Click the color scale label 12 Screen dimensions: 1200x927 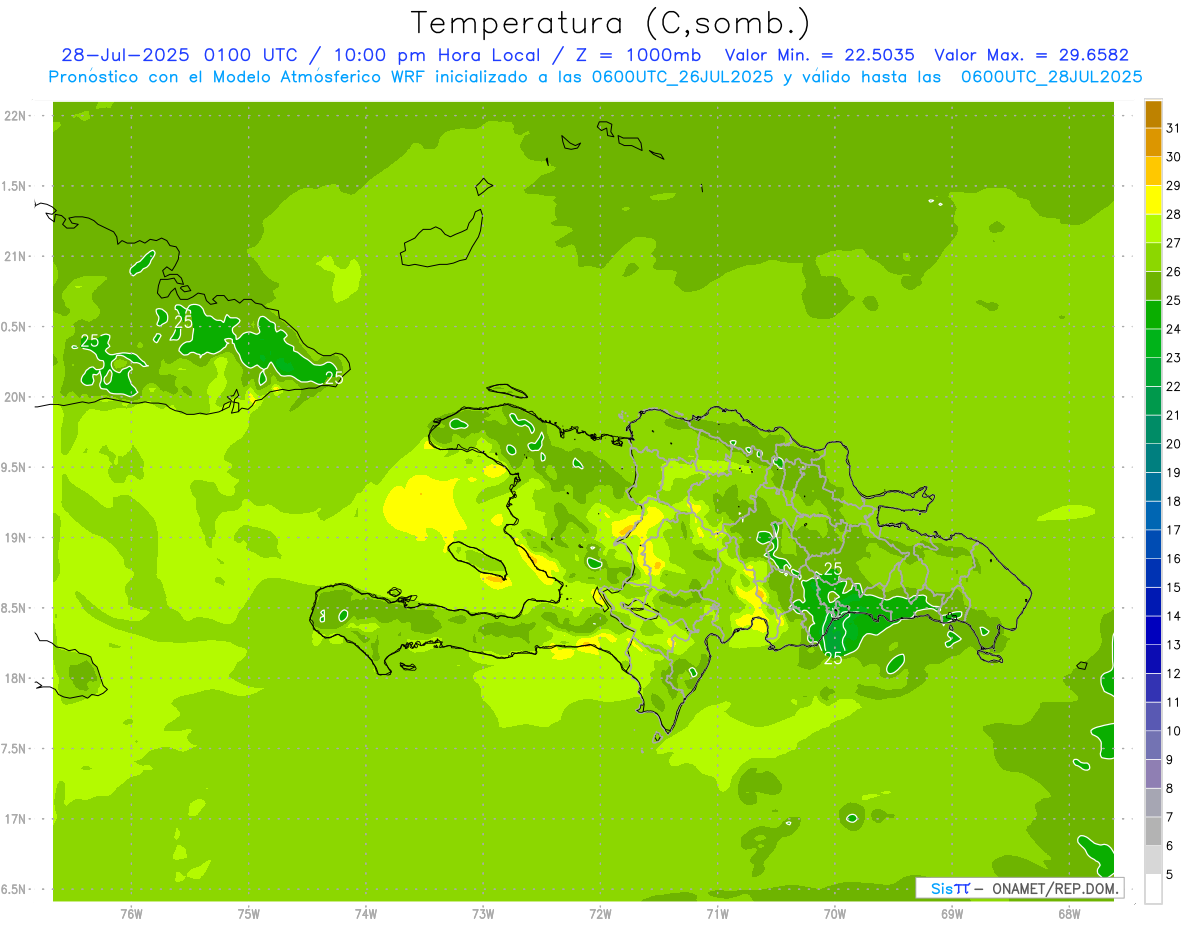tap(1174, 673)
